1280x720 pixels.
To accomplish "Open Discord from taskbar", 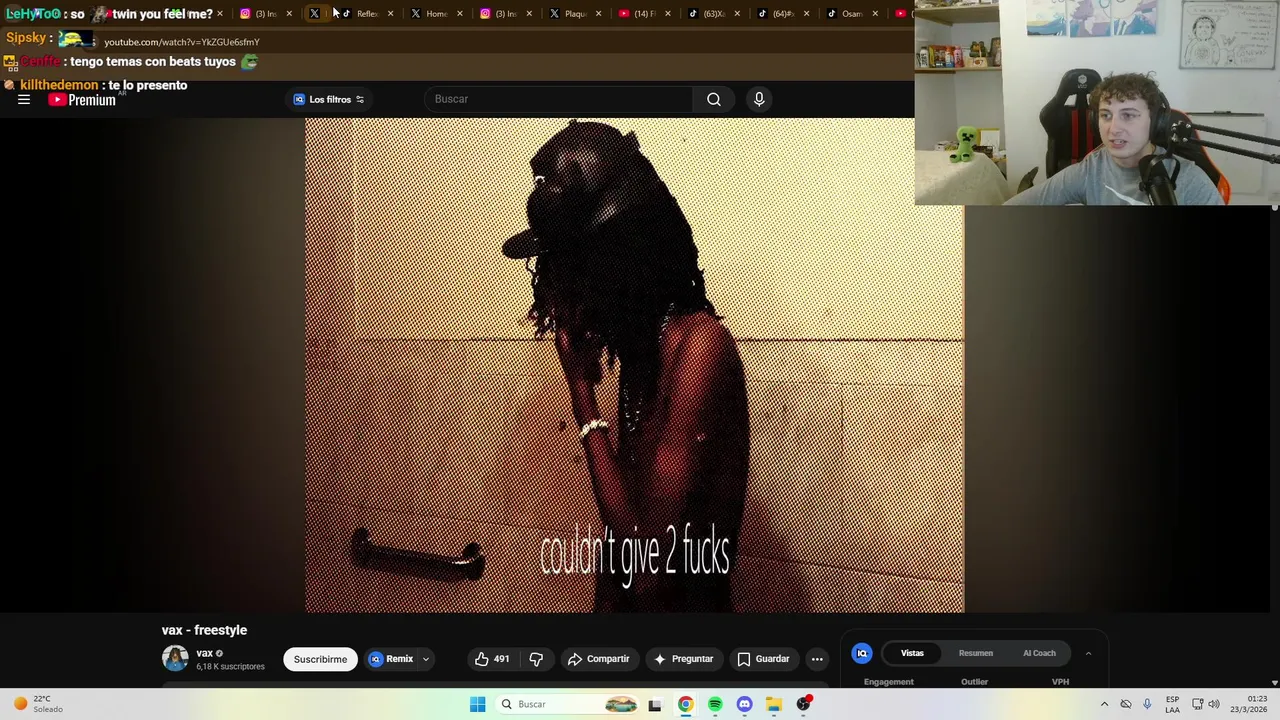I will click(744, 704).
